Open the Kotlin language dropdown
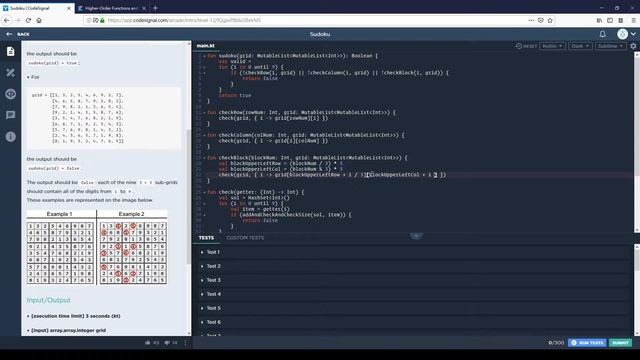The height and width of the screenshot is (360, 640). point(552,46)
